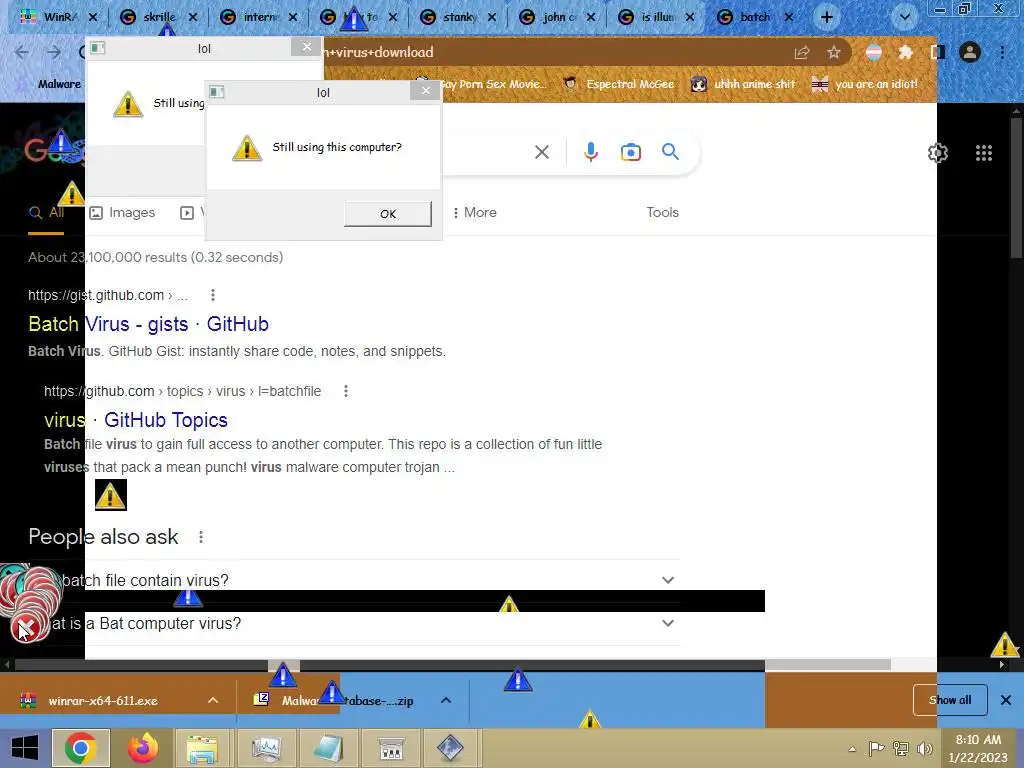Open Action Center flag tray icon
This screenshot has width=1024, height=768.
point(876,748)
